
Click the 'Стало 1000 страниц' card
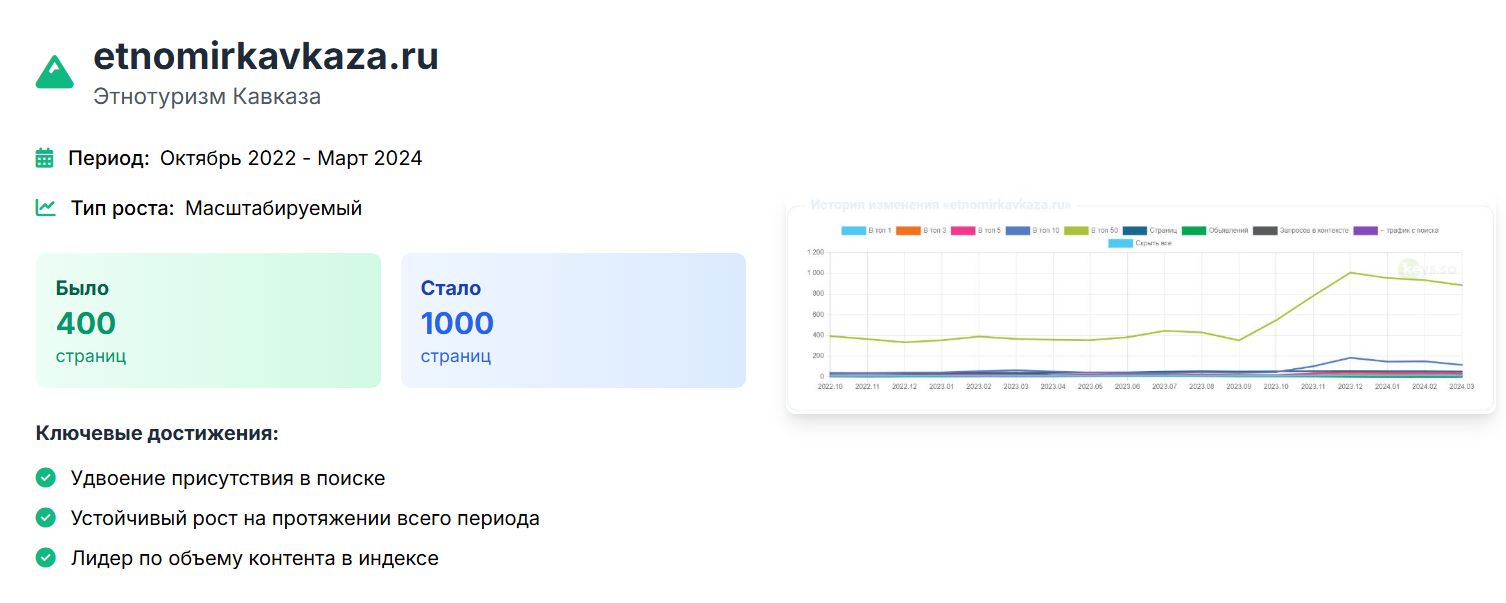coord(573,320)
